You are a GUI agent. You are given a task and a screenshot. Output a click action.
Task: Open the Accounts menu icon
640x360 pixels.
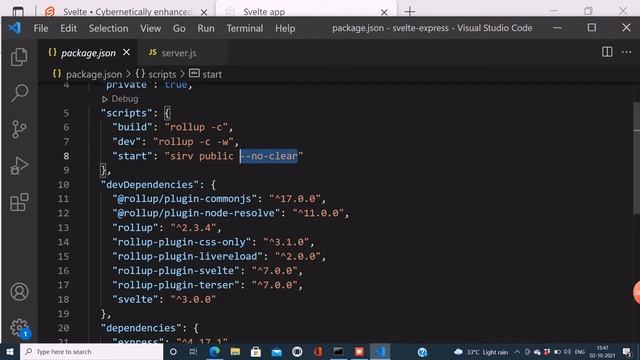(x=19, y=292)
